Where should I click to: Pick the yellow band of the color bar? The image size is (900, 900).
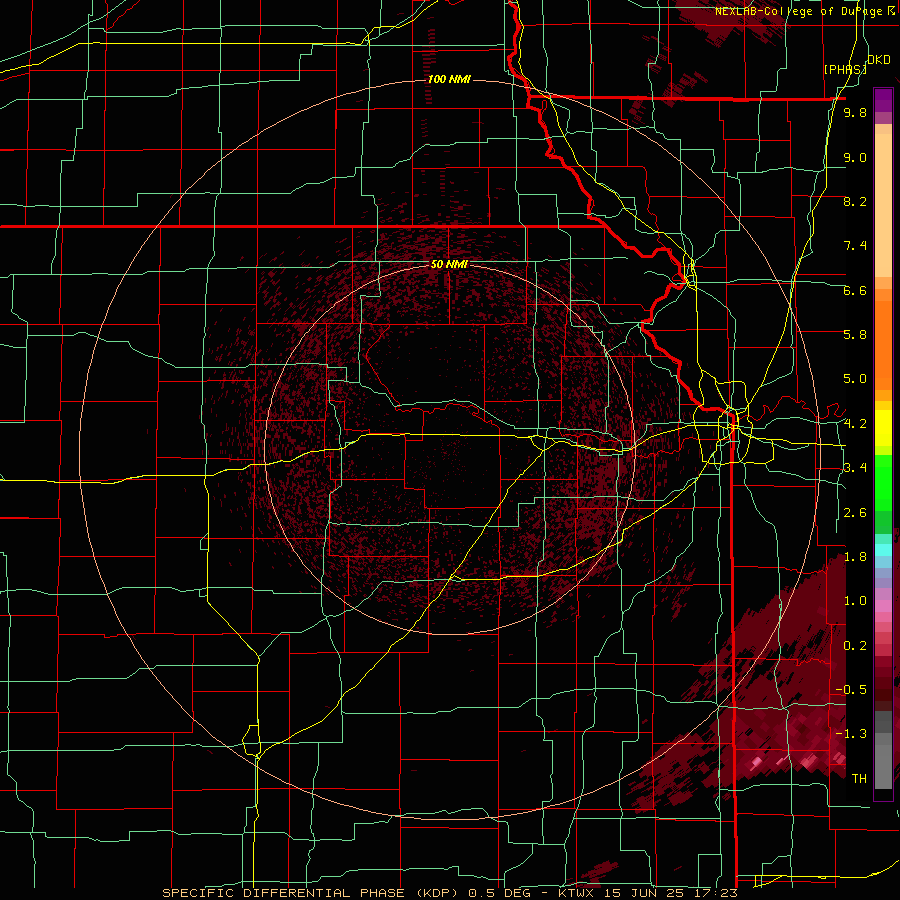click(x=883, y=428)
